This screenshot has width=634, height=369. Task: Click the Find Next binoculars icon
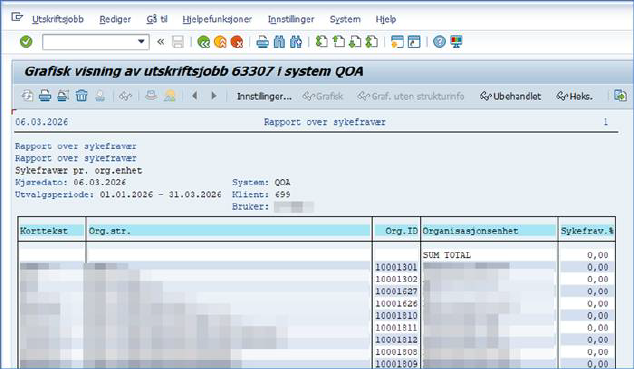pos(296,42)
